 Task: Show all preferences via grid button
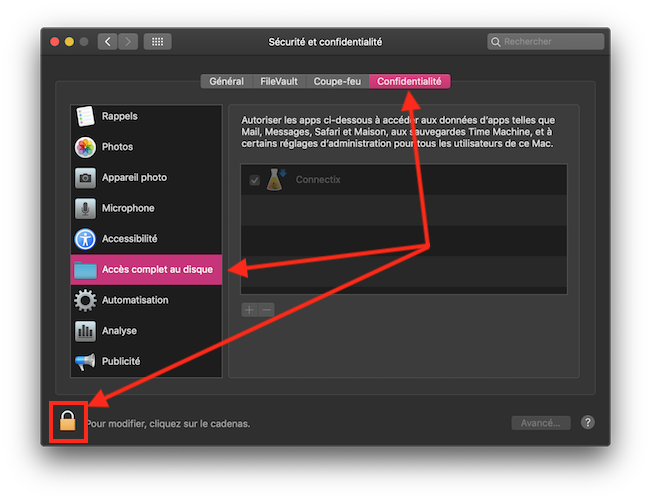pyautogui.click(x=157, y=42)
